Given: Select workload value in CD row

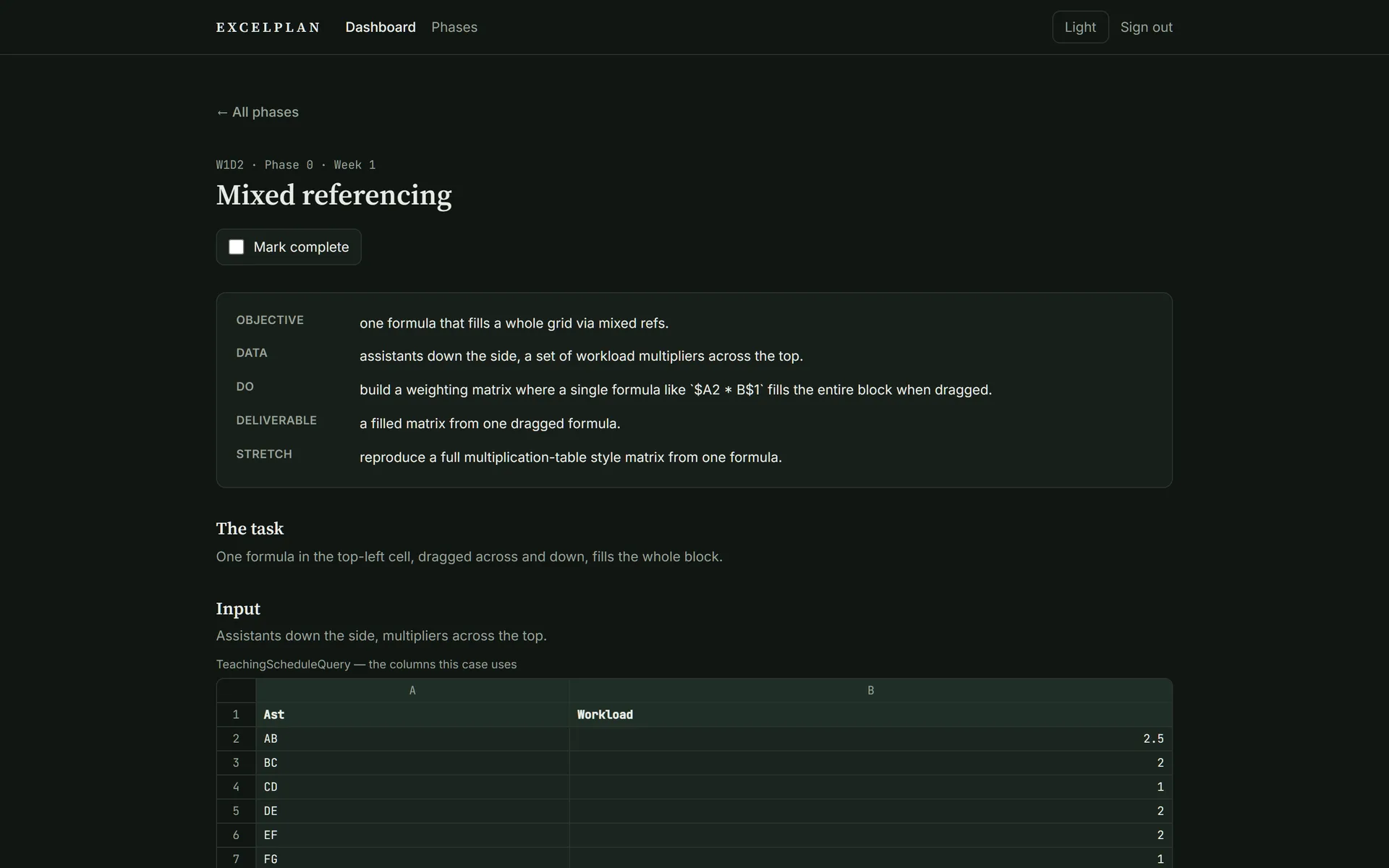Looking at the screenshot, I should point(870,787).
